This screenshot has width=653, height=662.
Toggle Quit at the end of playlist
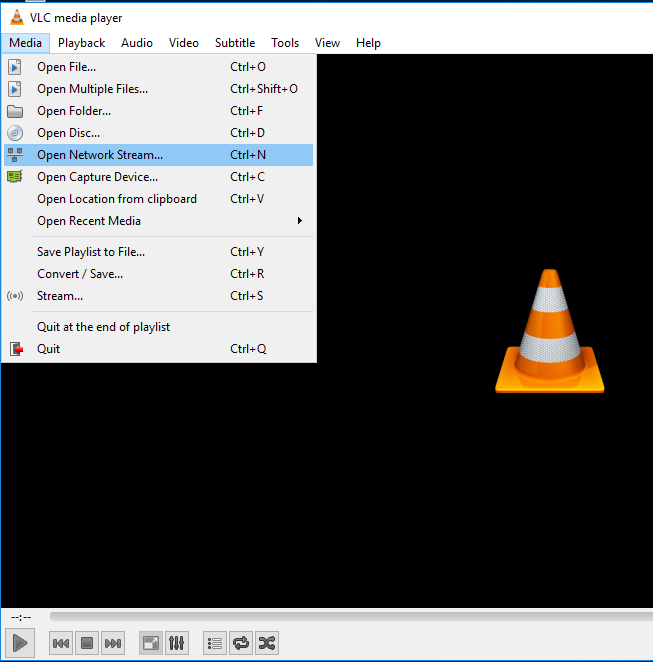click(x=158, y=327)
